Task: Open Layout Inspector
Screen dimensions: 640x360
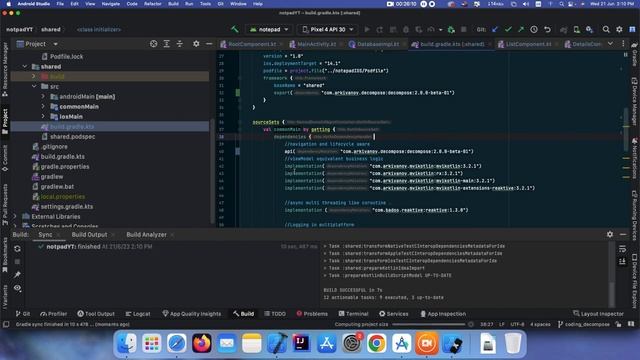Action: pos(598,313)
